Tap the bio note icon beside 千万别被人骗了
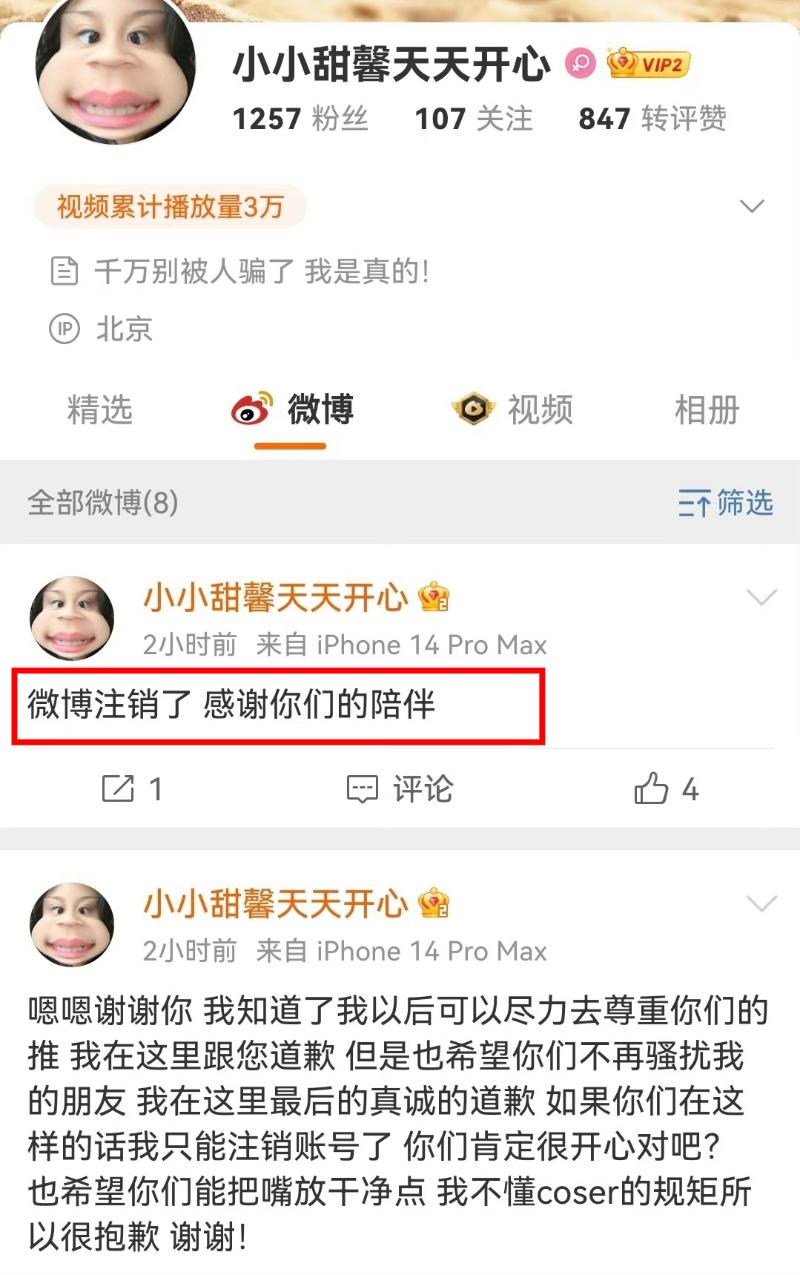800x1275 pixels. pyautogui.click(x=65, y=271)
